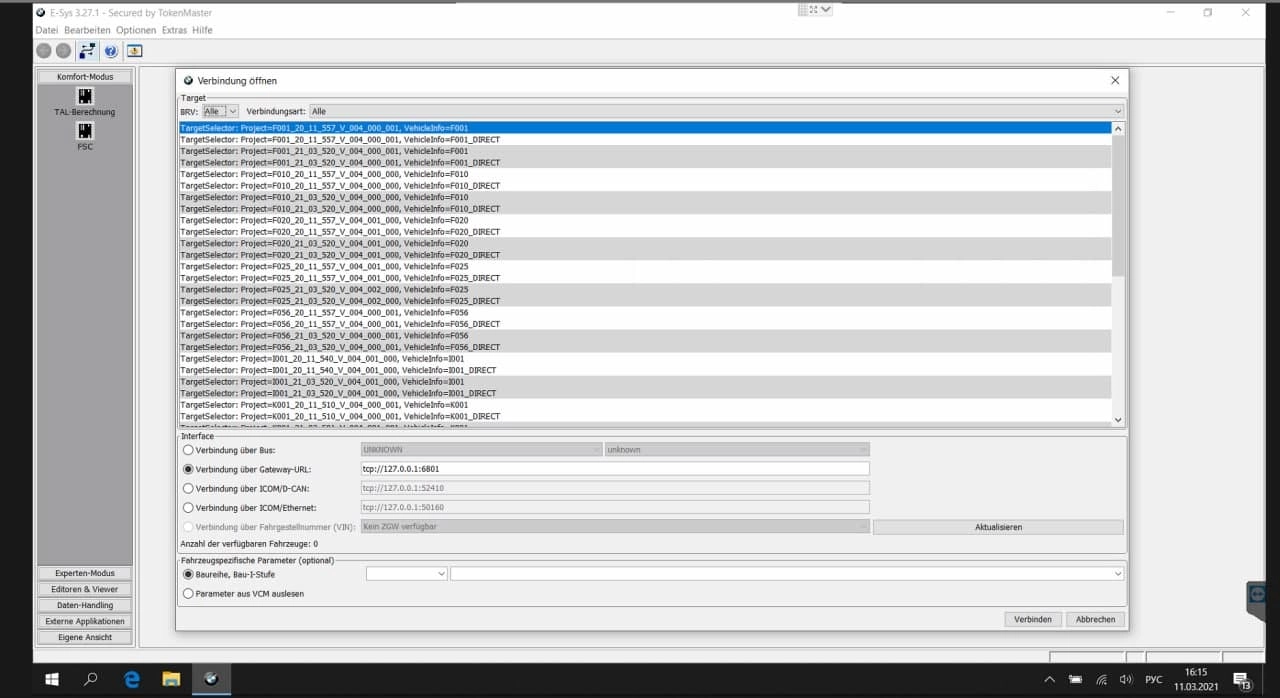
Task: Open the Kein ZGW verfügbar dropdown
Action: pyautogui.click(x=615, y=526)
